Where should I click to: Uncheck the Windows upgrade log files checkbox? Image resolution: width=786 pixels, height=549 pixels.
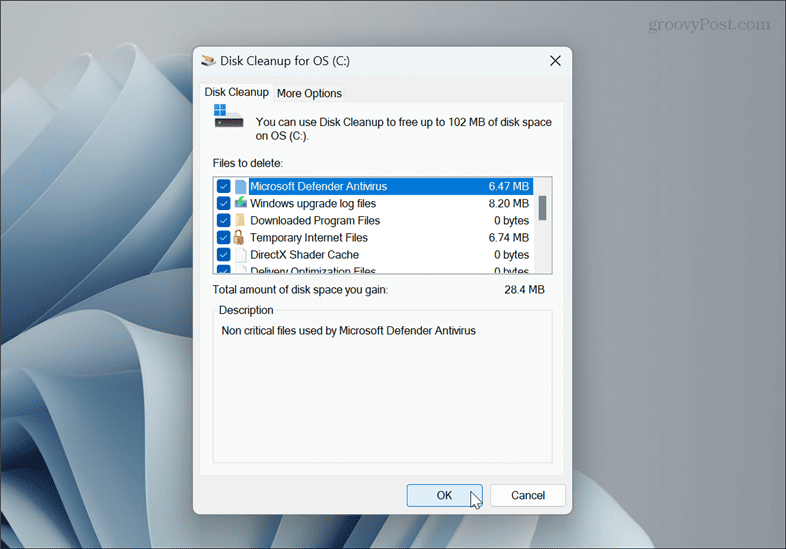(224, 204)
